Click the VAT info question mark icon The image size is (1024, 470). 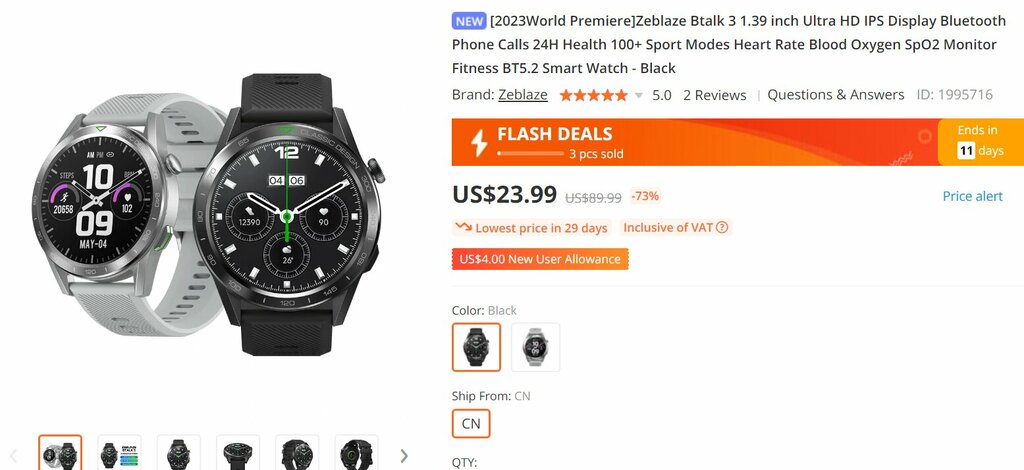coord(722,228)
